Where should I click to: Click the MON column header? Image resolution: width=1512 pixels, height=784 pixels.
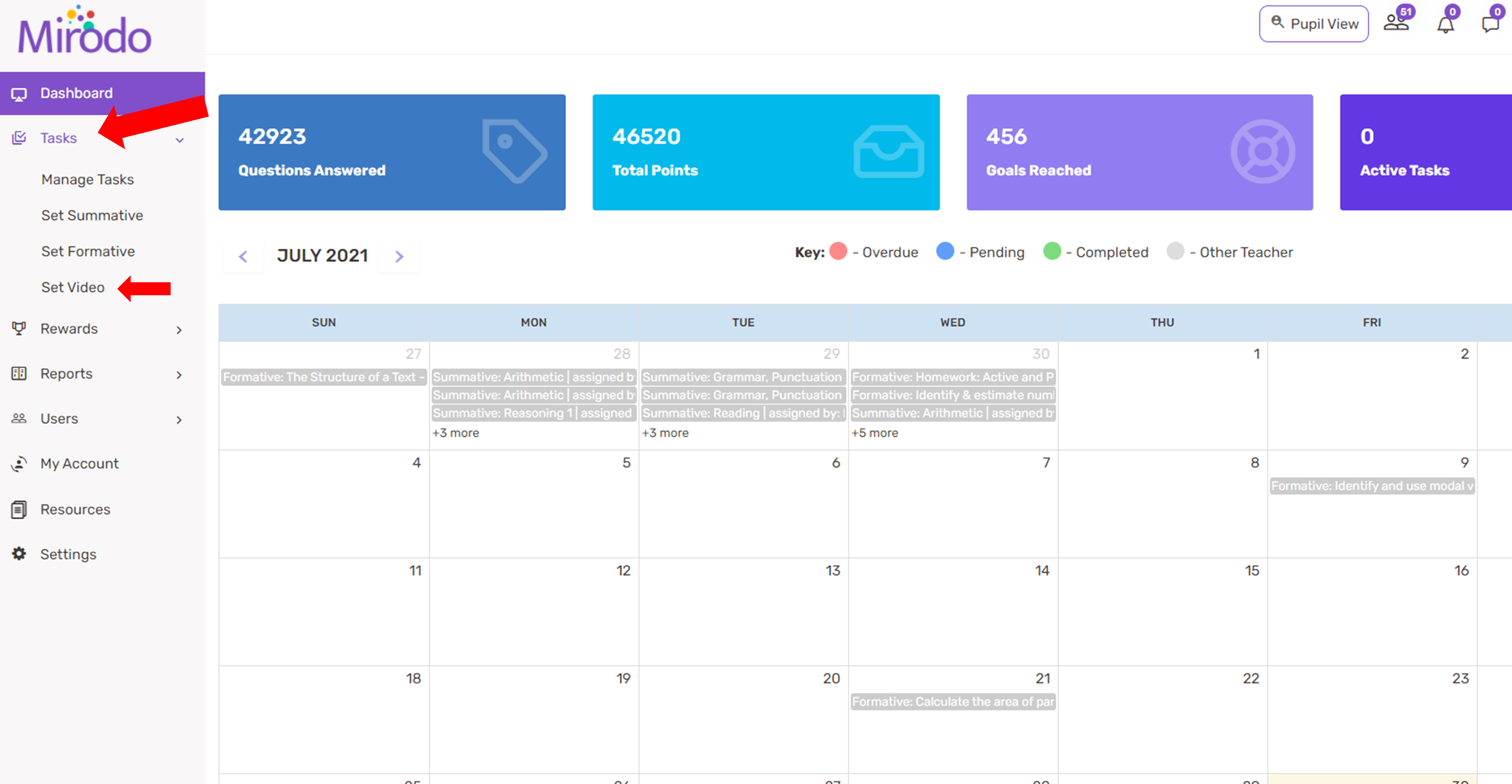(x=534, y=322)
